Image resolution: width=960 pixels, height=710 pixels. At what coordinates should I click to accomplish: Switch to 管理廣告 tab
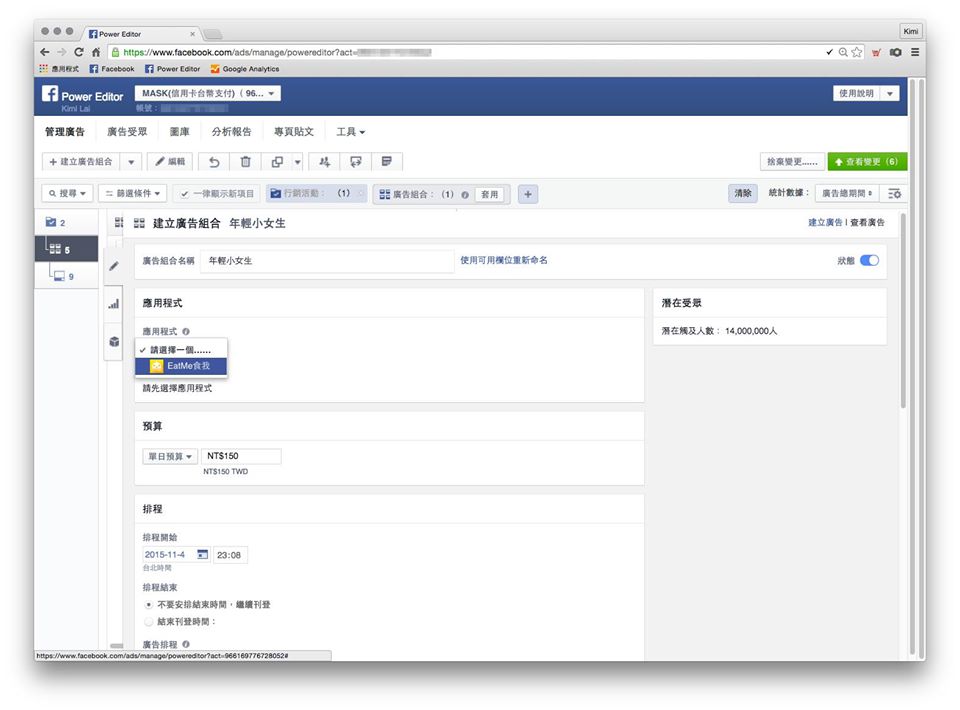64,132
